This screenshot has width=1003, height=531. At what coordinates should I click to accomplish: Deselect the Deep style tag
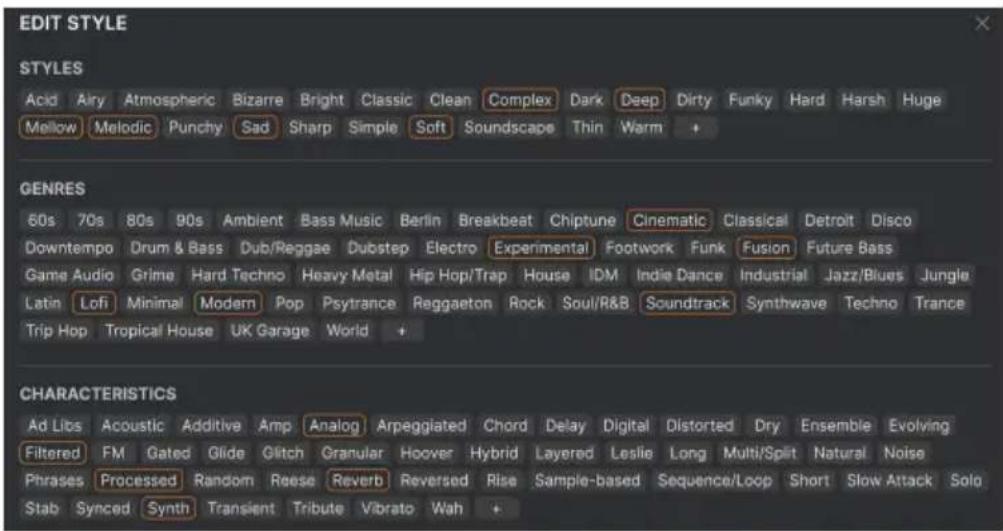click(640, 100)
